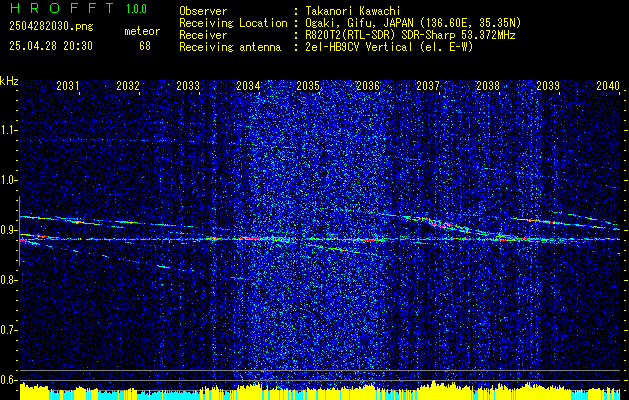This screenshot has height=400, width=629.
Task: Click the meteor count 68
Action: click(x=145, y=46)
